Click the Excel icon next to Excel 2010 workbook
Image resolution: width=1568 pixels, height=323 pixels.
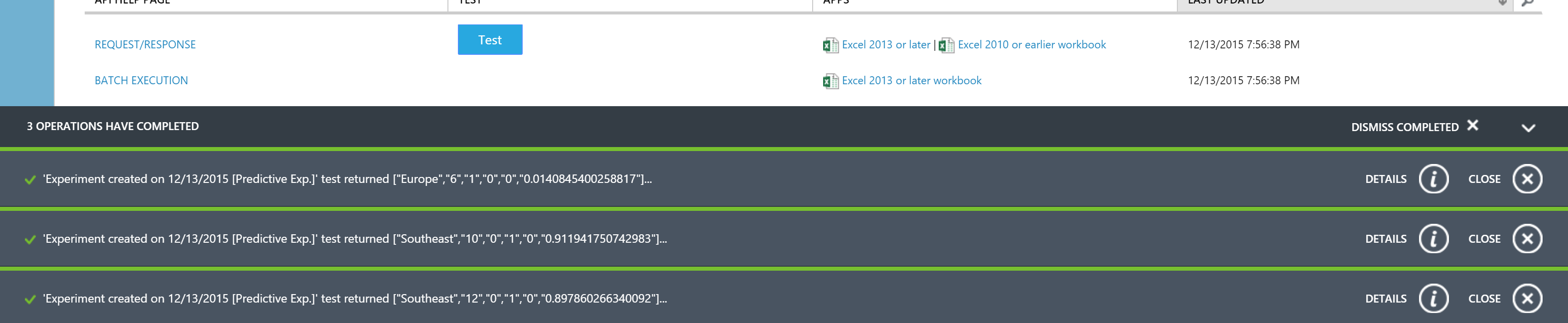947,45
